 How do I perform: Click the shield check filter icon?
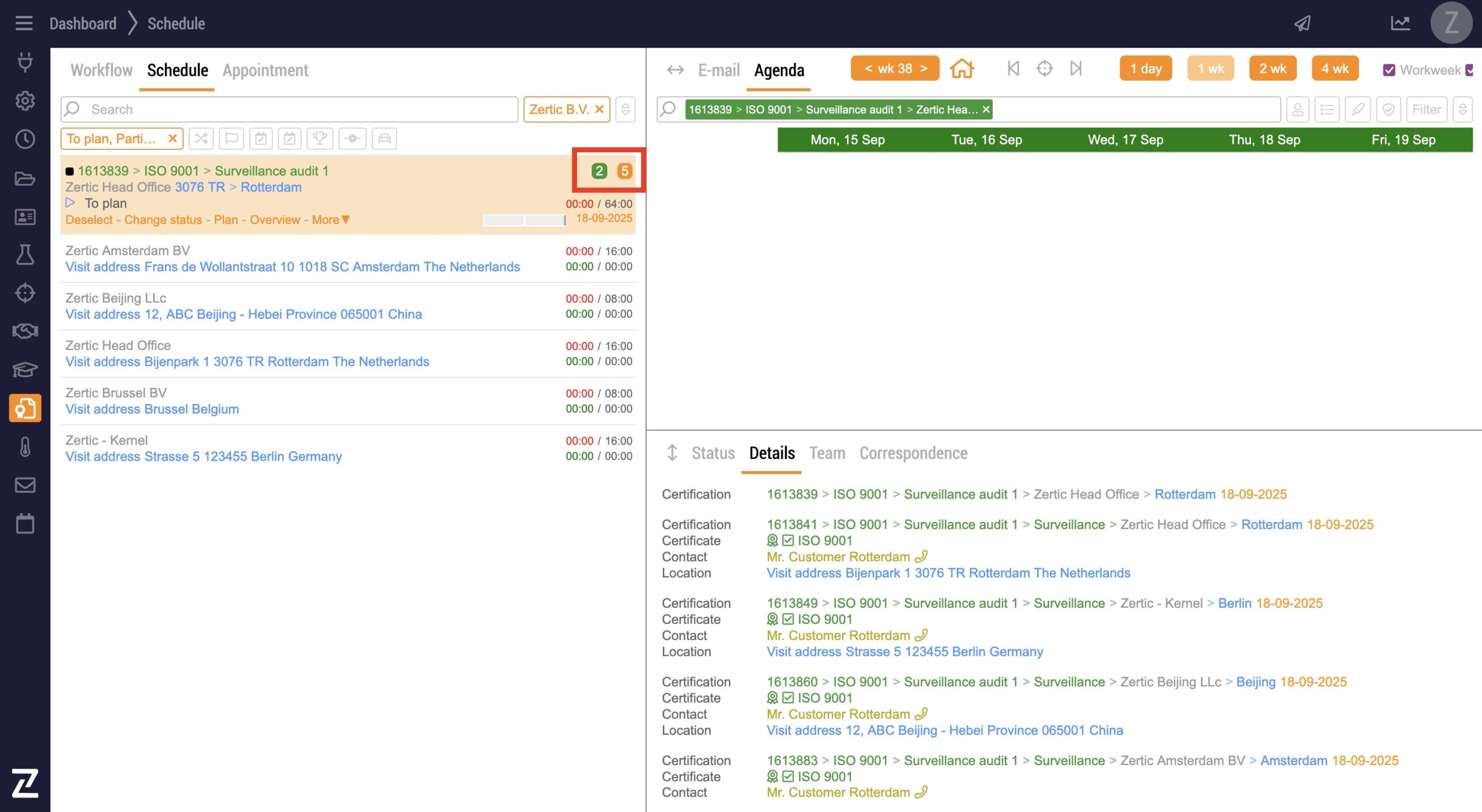(x=1388, y=109)
